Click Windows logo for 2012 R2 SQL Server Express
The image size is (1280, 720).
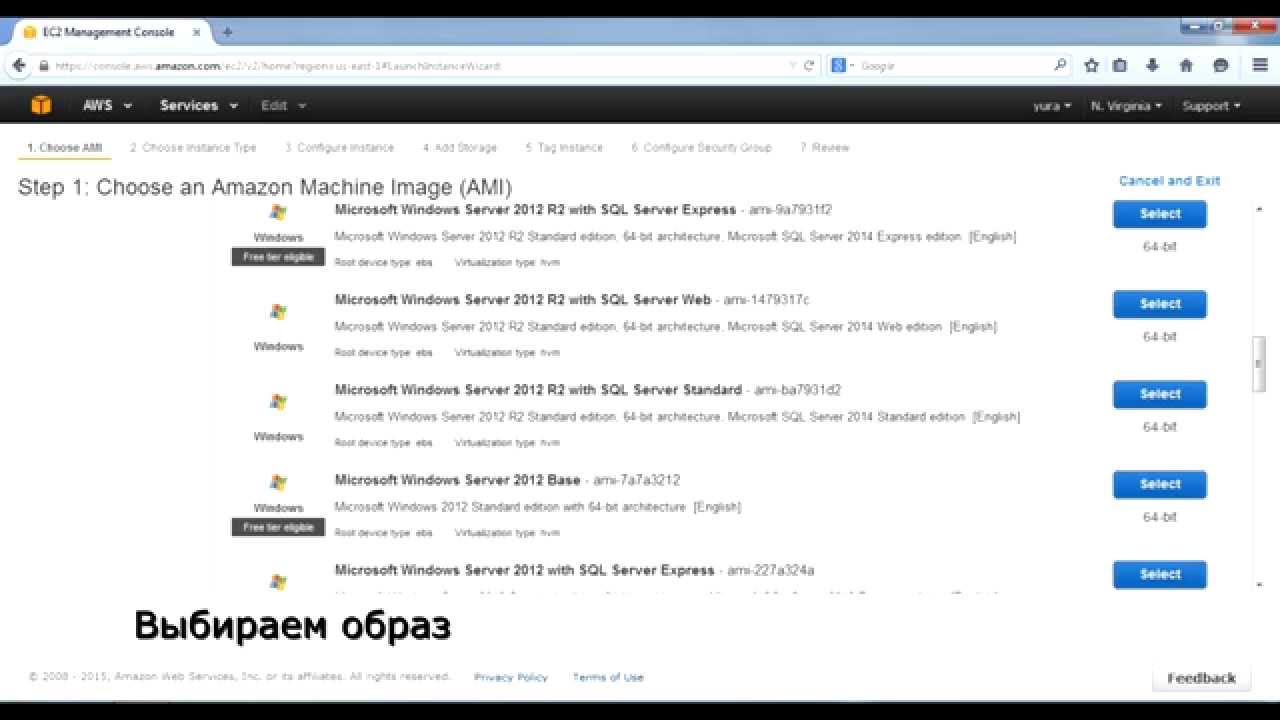coord(278,212)
